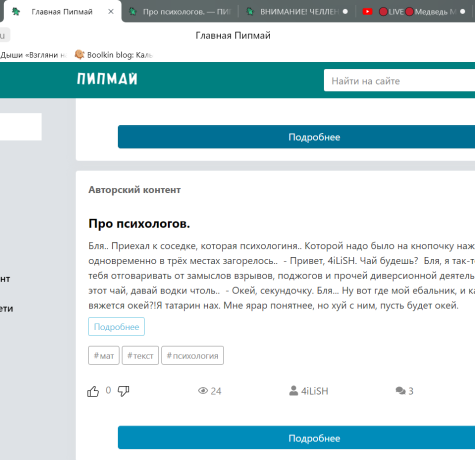475x460 pixels.
Task: Open the 'Про психологов.' post title
Action: tap(139, 223)
